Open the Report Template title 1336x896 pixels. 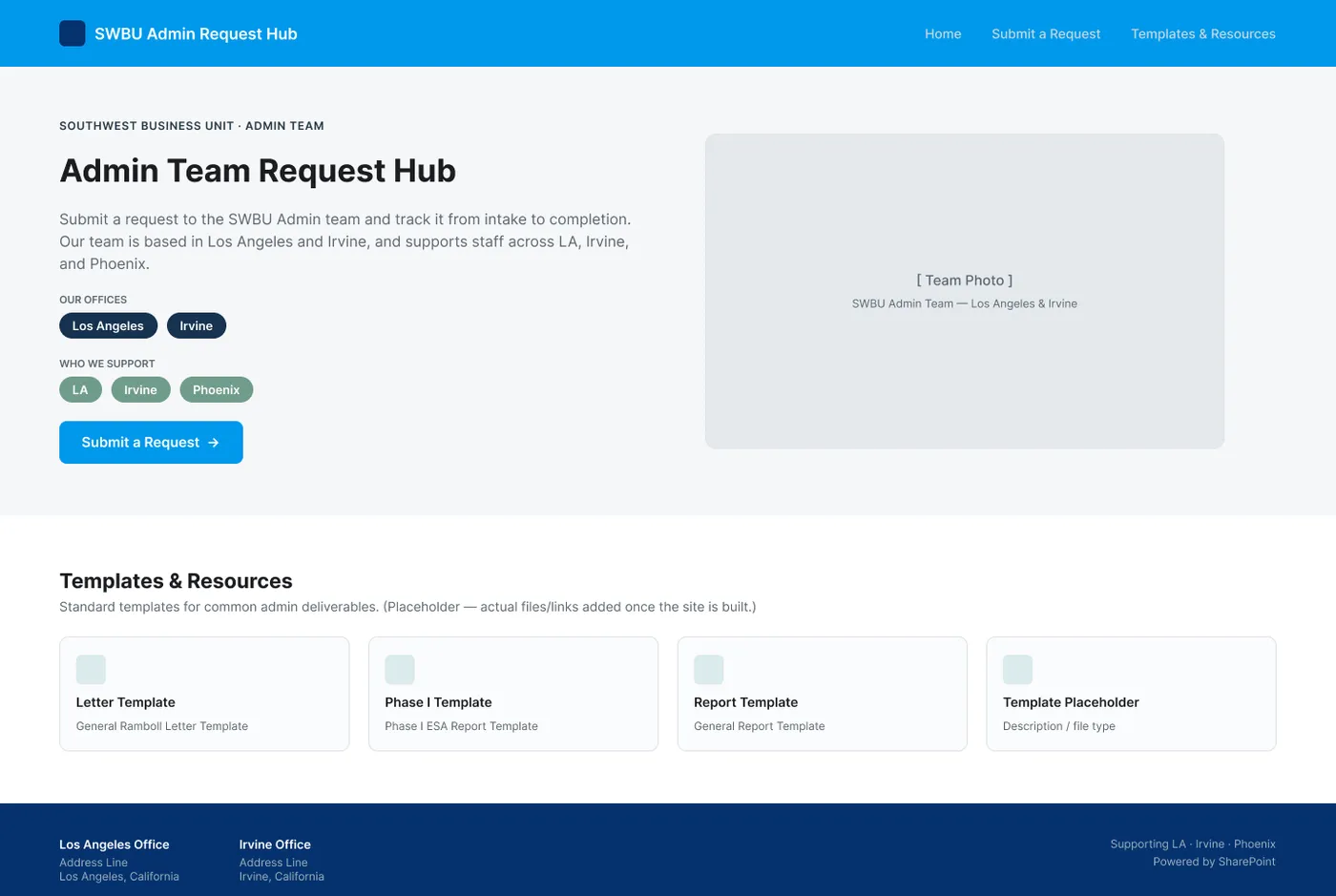(x=745, y=702)
